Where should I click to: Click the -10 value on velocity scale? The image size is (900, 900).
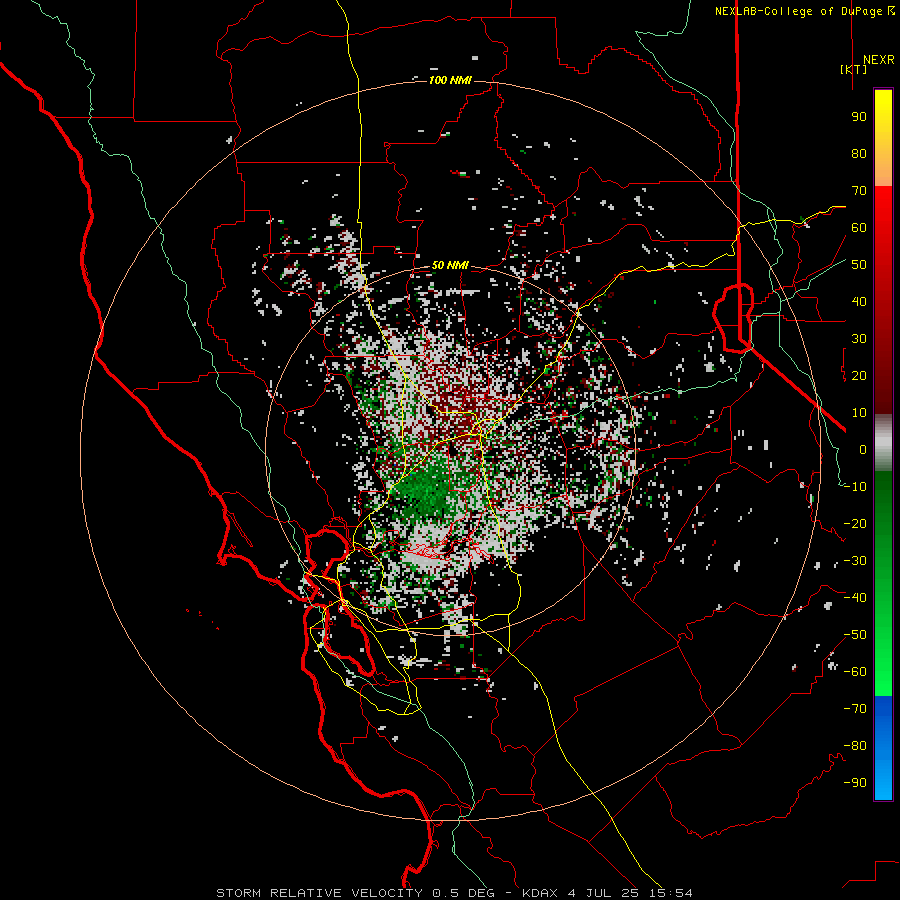[855, 487]
